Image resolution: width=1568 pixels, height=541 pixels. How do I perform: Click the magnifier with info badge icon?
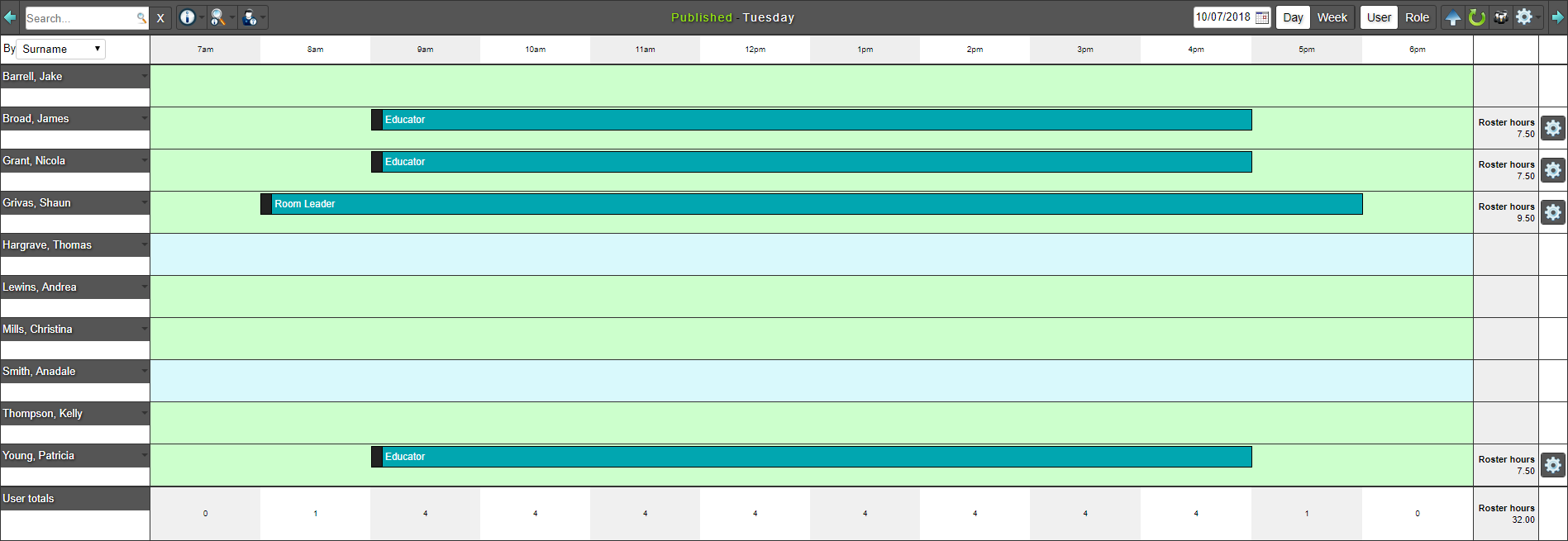click(218, 17)
